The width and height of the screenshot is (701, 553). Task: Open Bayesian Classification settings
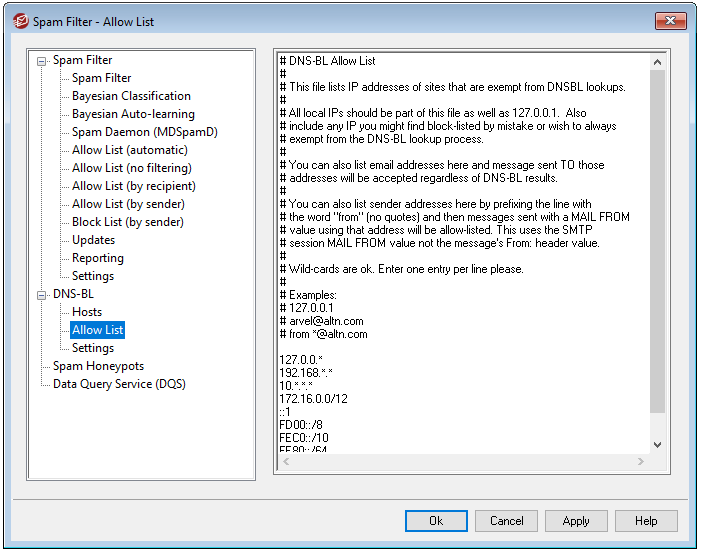click(131, 96)
